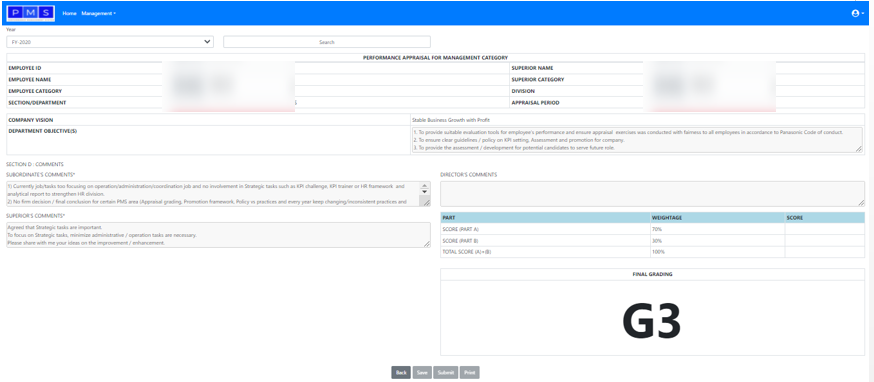Click the 'SCORE (PART A)' row label
This screenshot has width=874, height=382.
460,229
